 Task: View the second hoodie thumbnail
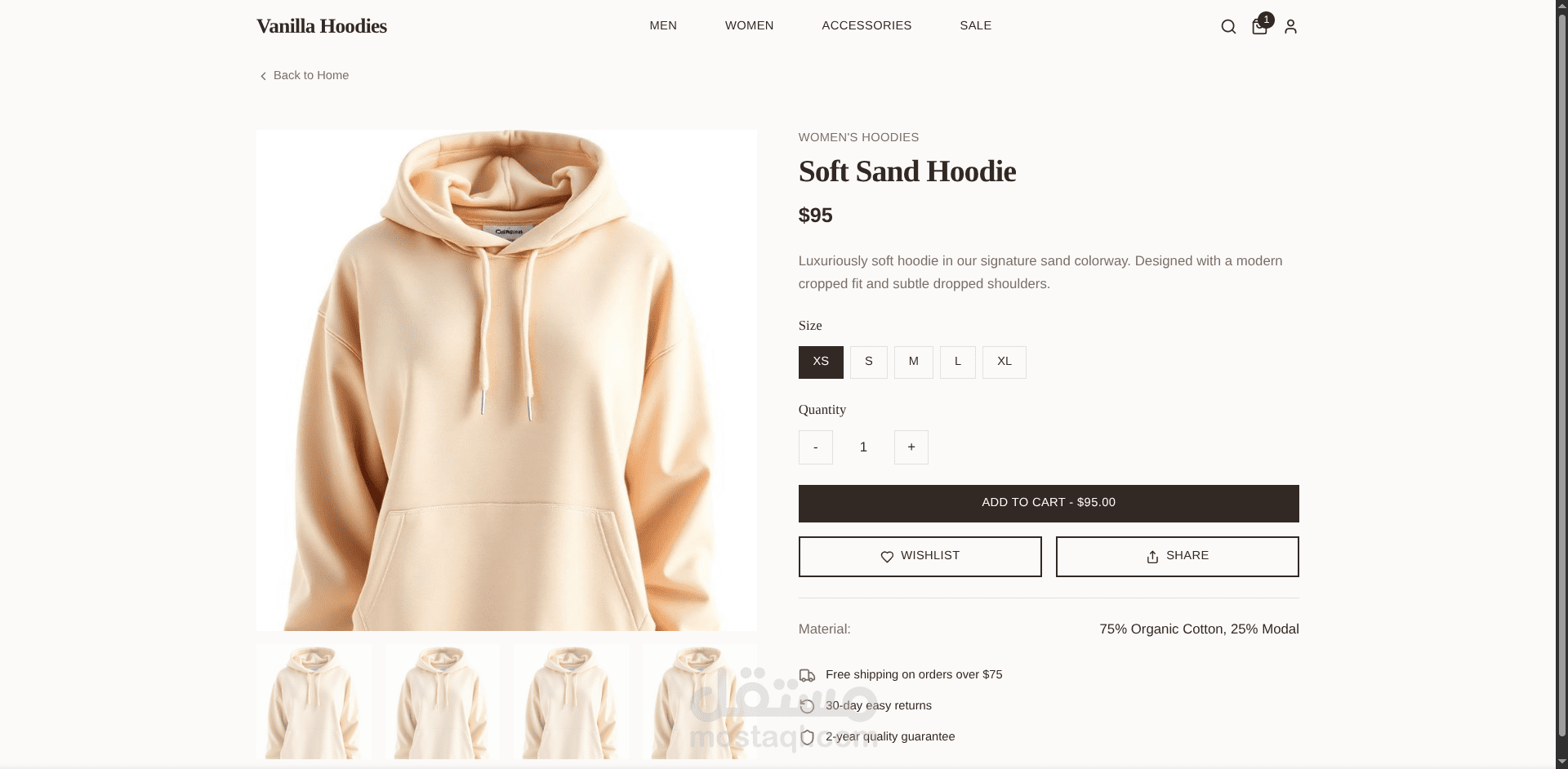pyautogui.click(x=443, y=702)
